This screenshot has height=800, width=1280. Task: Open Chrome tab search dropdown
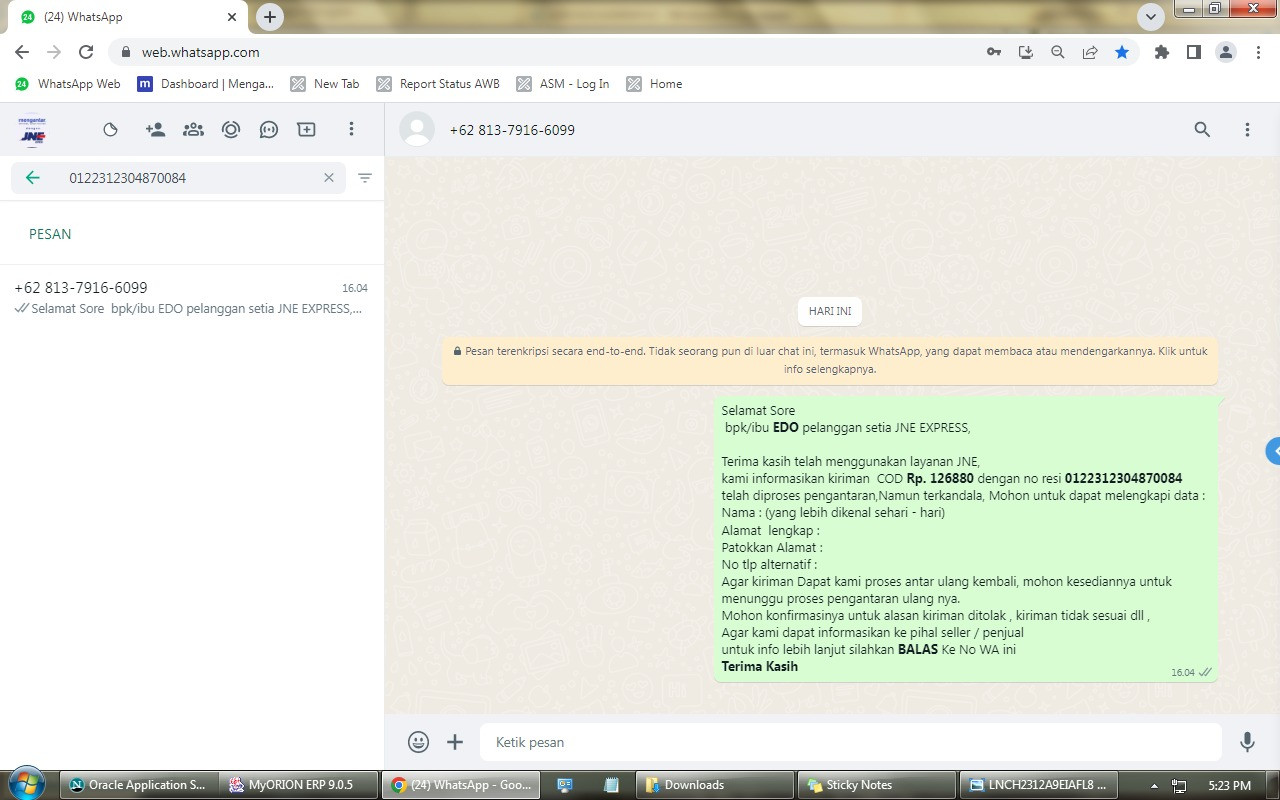tap(1151, 16)
